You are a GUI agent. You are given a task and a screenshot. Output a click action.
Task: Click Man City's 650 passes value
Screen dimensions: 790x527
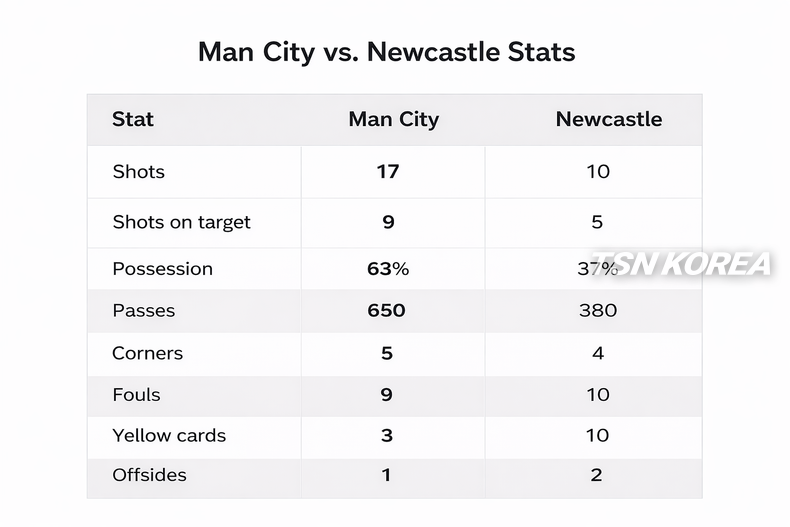tap(387, 311)
